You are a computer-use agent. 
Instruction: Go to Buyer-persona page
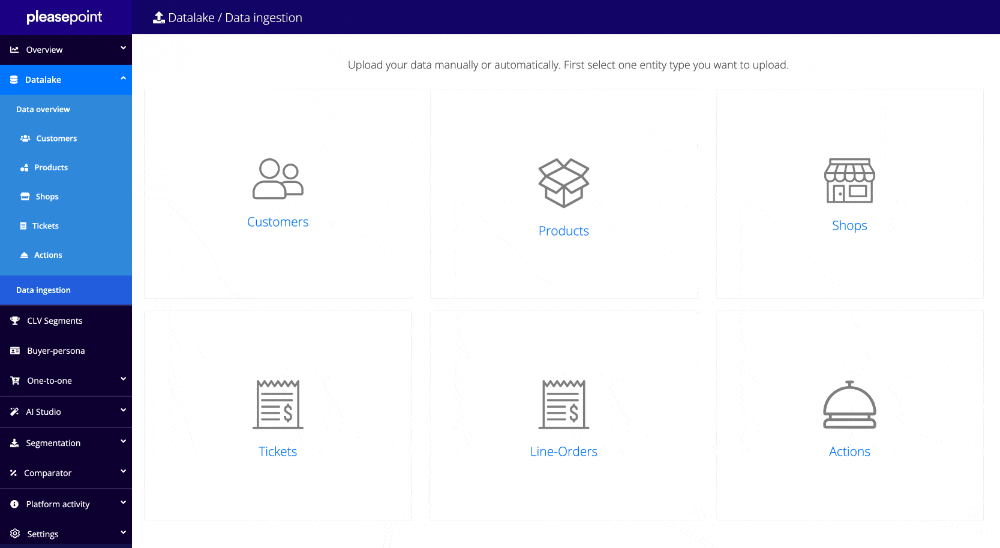click(x=55, y=351)
